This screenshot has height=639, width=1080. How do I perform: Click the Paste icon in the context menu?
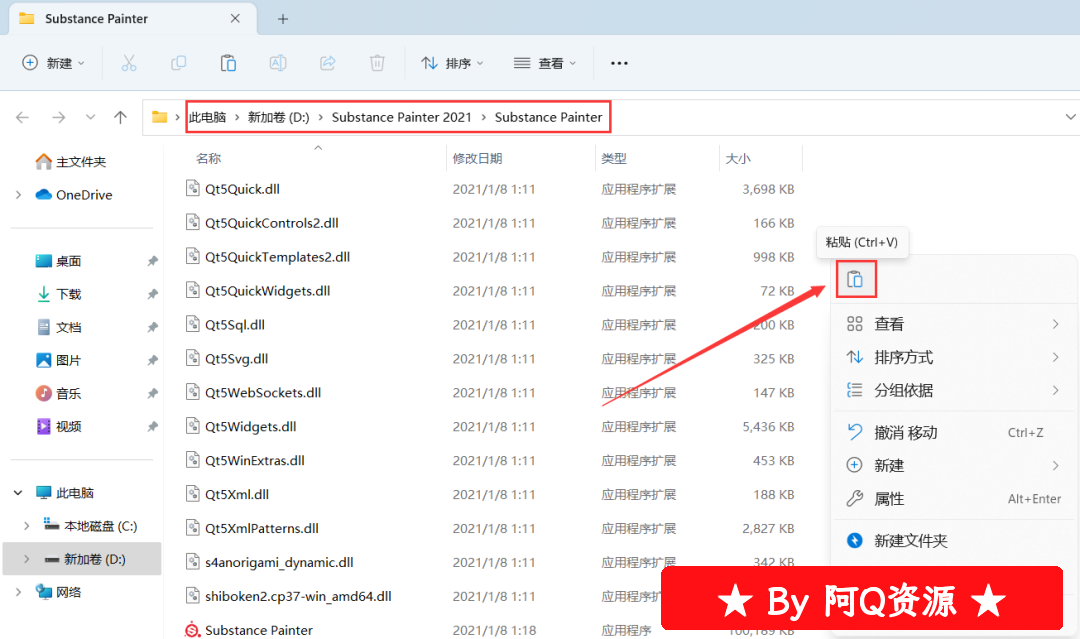855,279
